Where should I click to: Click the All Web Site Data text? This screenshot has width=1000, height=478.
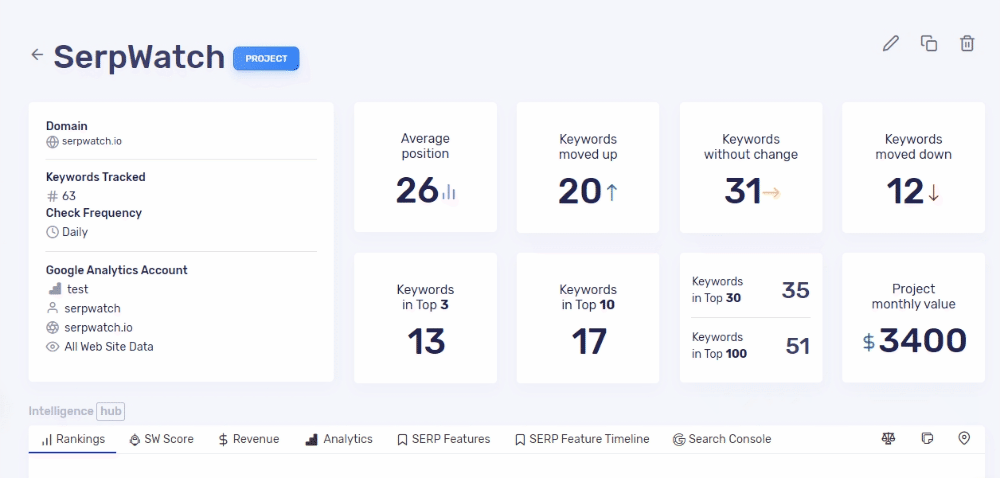(108, 347)
